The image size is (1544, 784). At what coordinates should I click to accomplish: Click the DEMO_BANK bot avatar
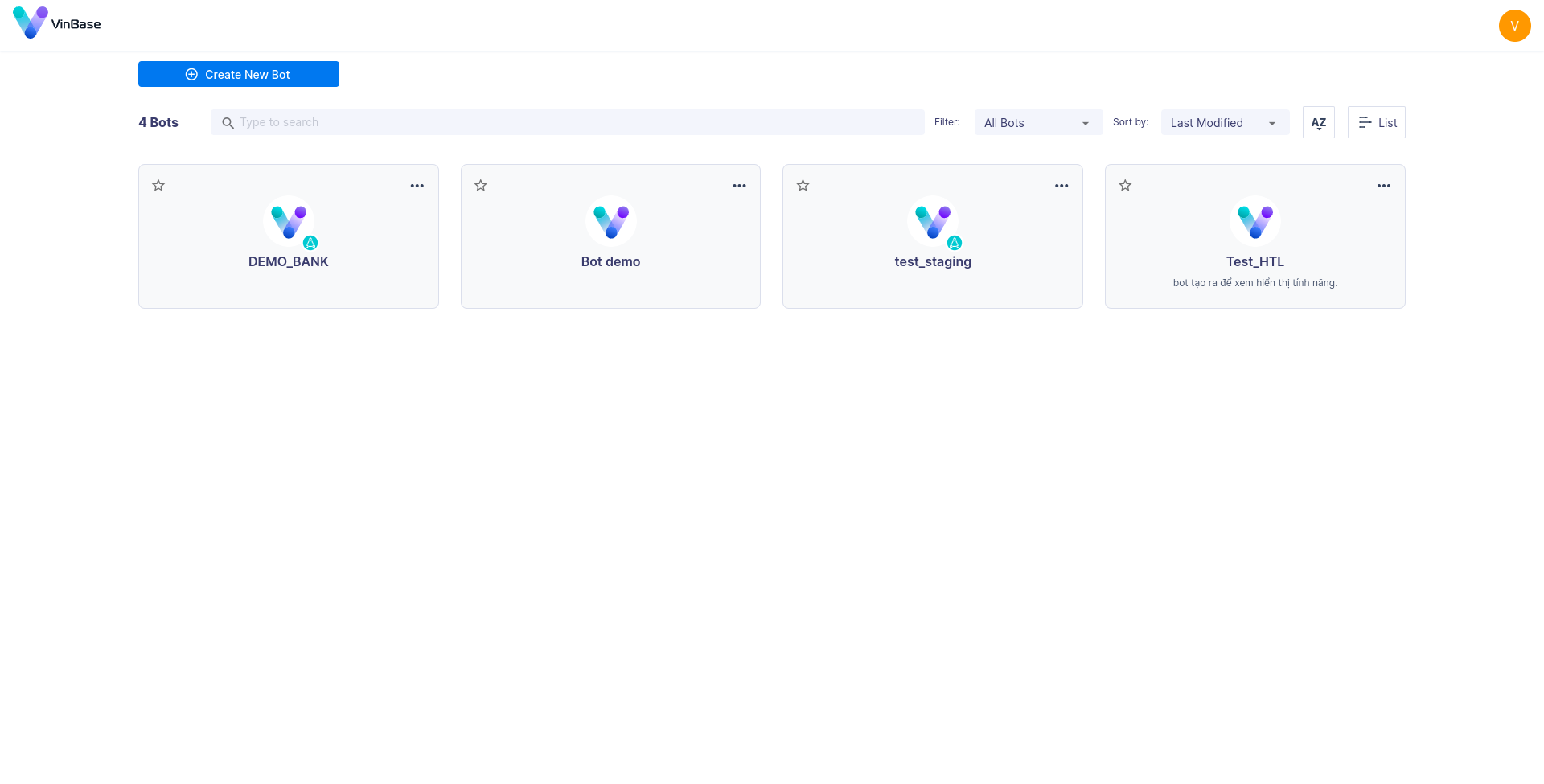[289, 221]
